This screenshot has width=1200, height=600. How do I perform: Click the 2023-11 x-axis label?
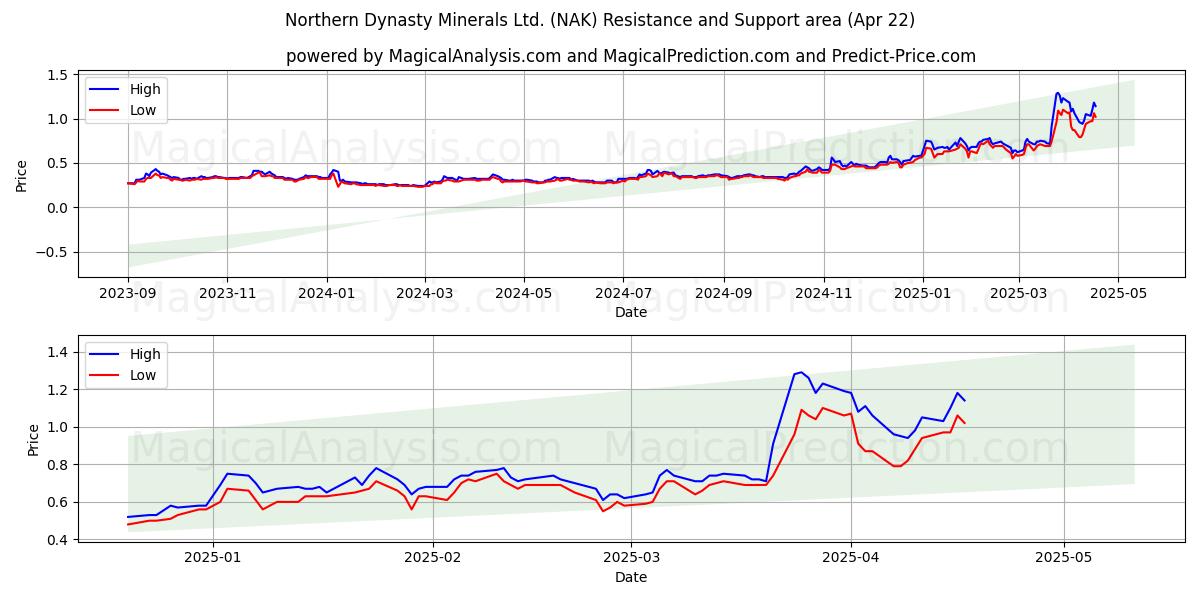point(227,294)
